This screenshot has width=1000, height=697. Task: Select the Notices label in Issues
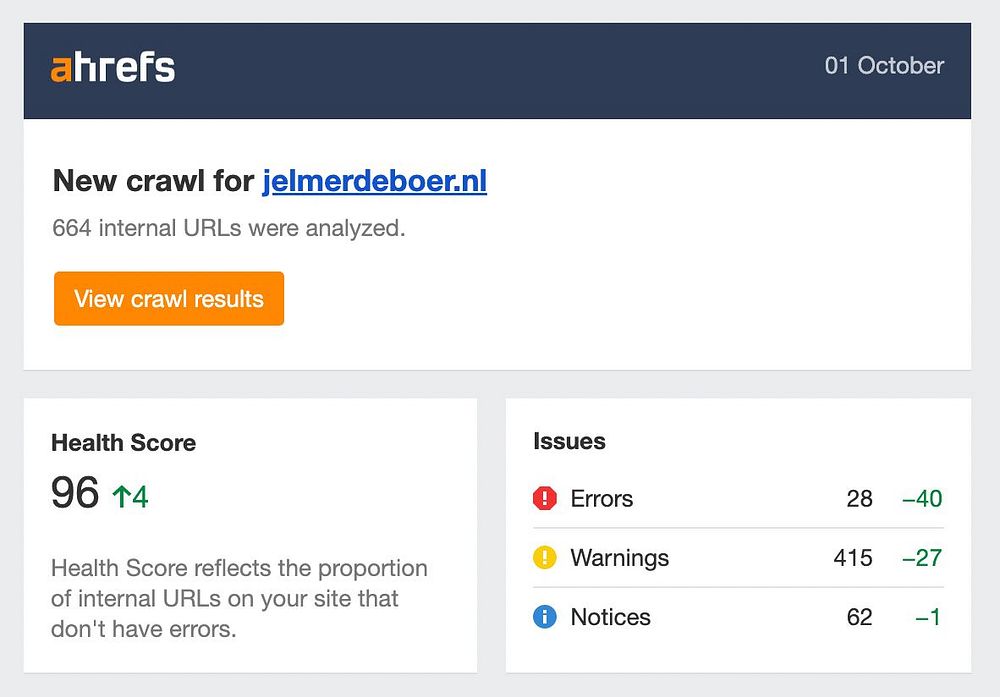click(x=610, y=617)
